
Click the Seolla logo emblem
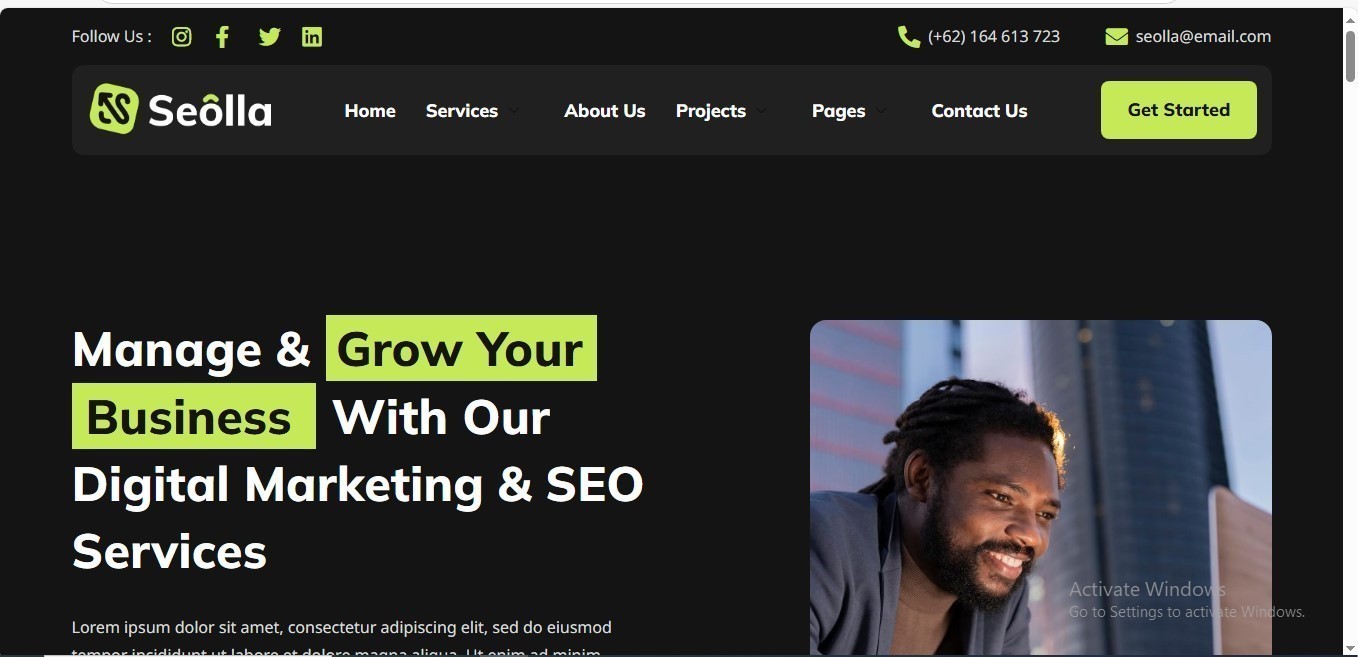point(114,109)
